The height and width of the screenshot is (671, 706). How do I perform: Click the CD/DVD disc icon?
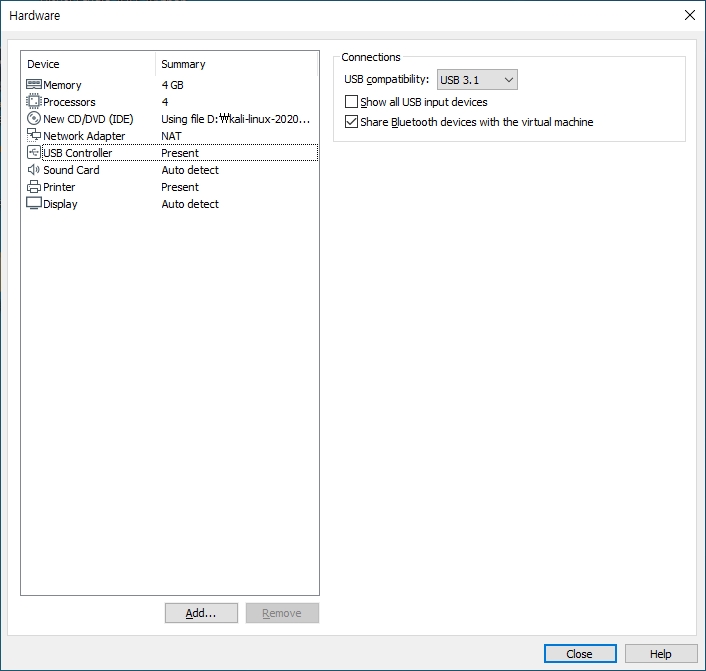(34, 119)
